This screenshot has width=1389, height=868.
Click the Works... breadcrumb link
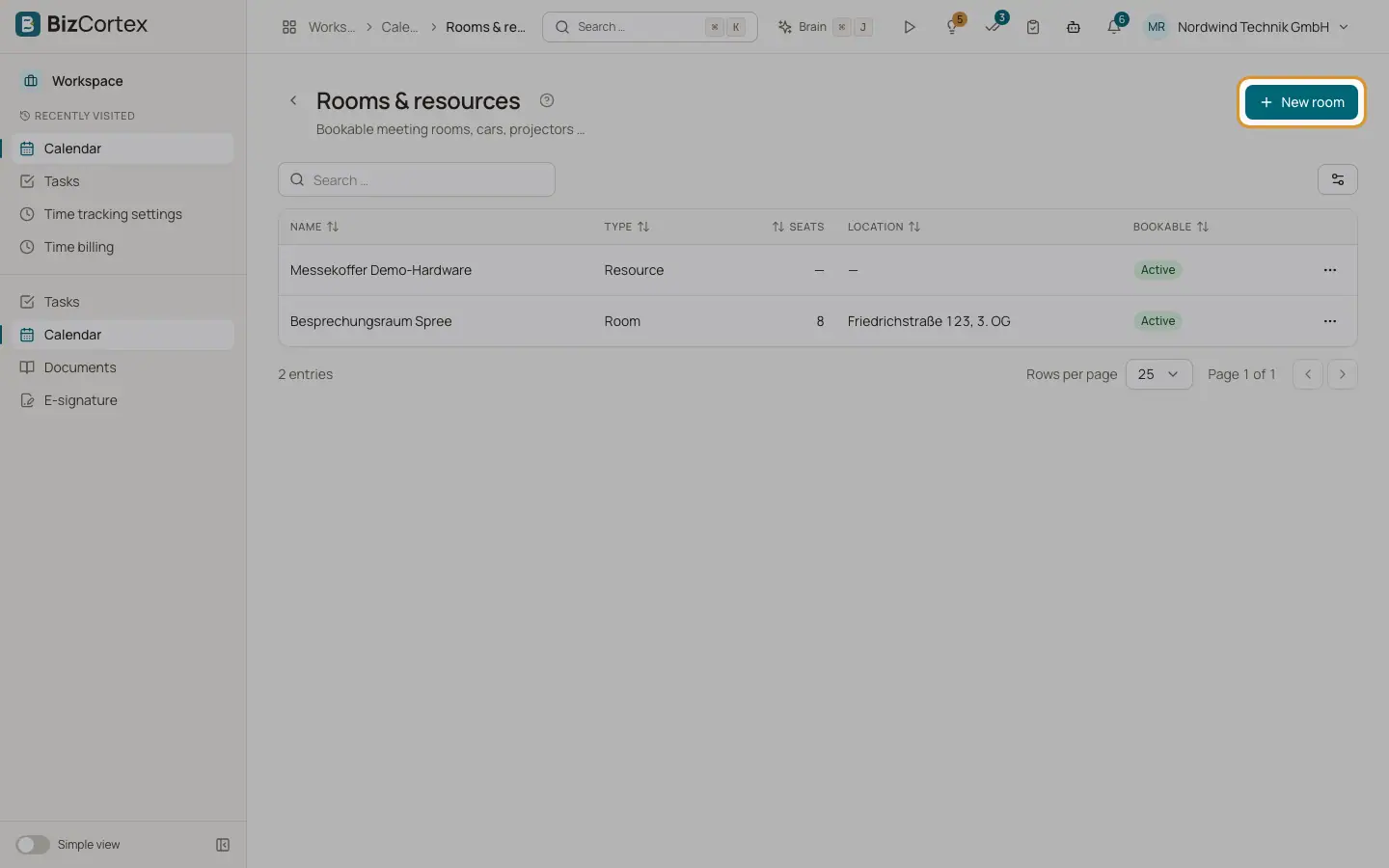pos(331,27)
